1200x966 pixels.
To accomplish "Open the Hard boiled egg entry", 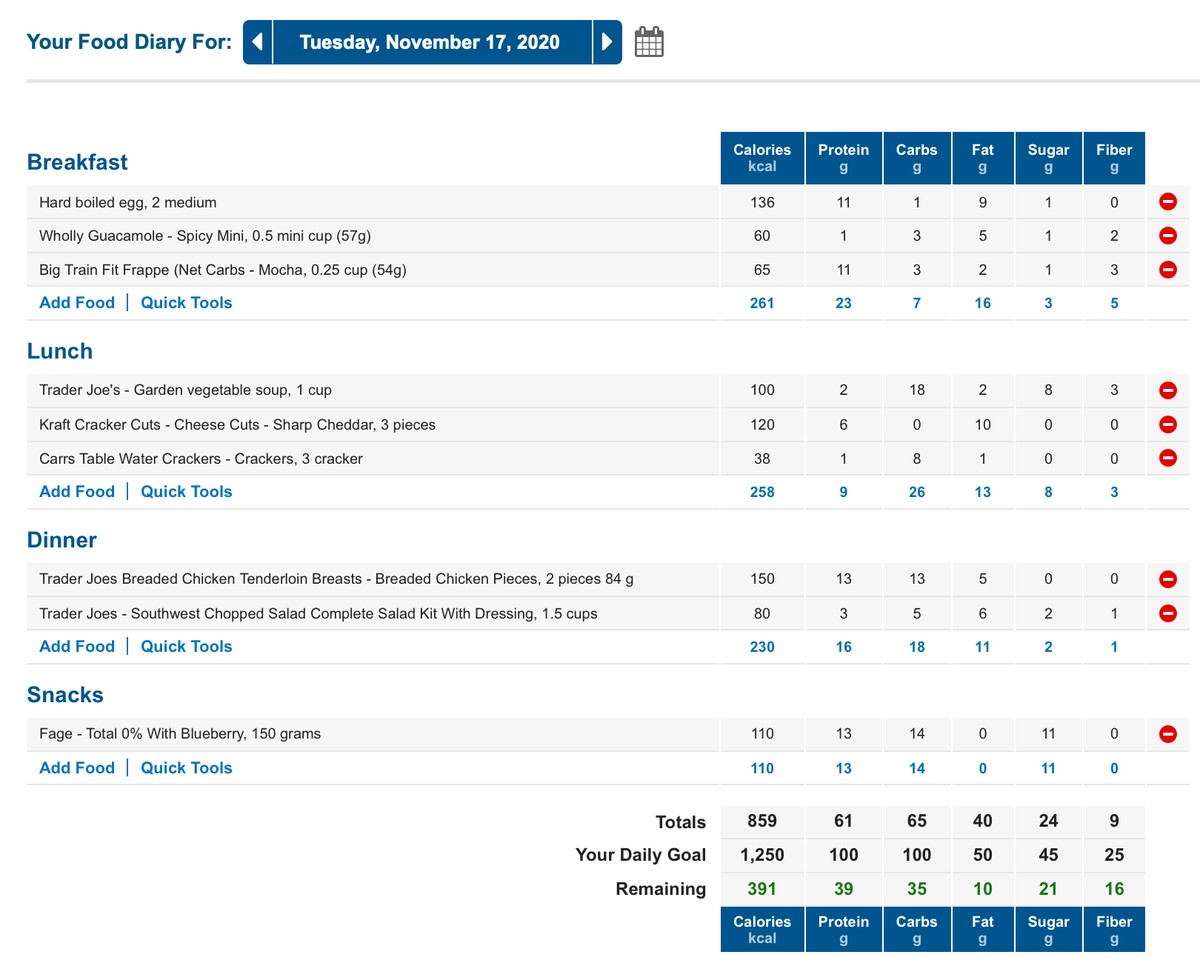I will [x=128, y=202].
